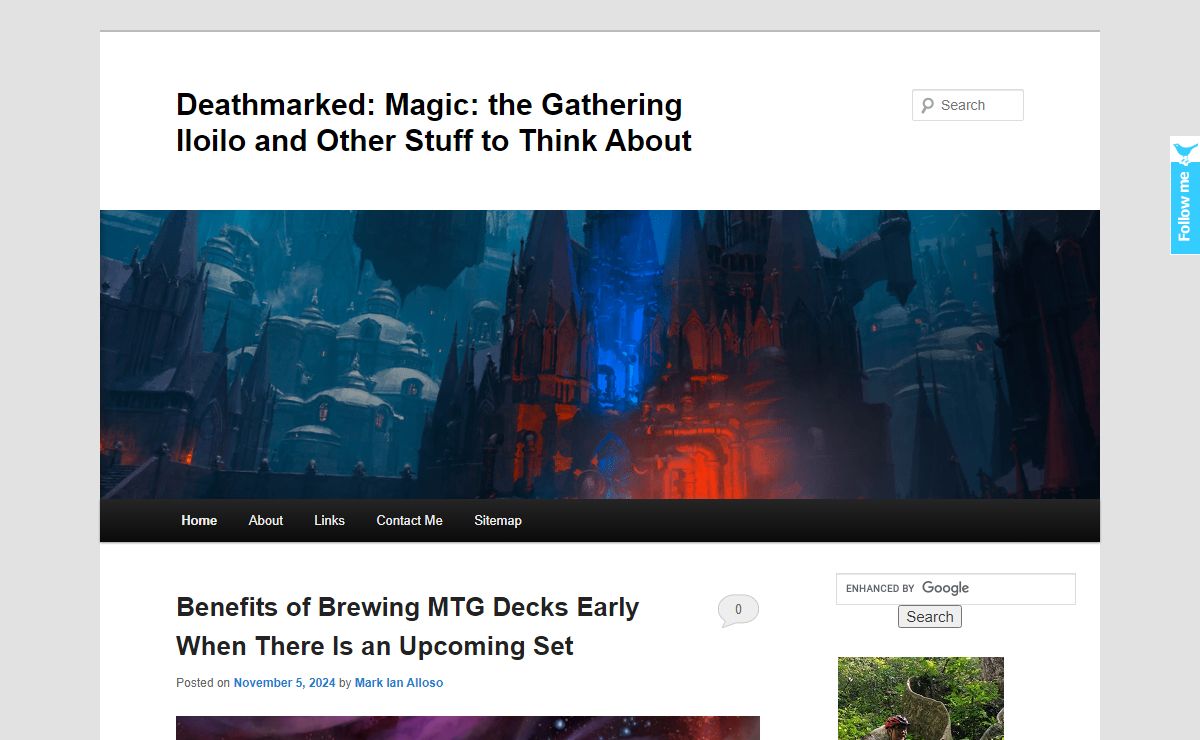This screenshot has width=1200, height=740.
Task: Open the post's featured image
Action: (468, 728)
